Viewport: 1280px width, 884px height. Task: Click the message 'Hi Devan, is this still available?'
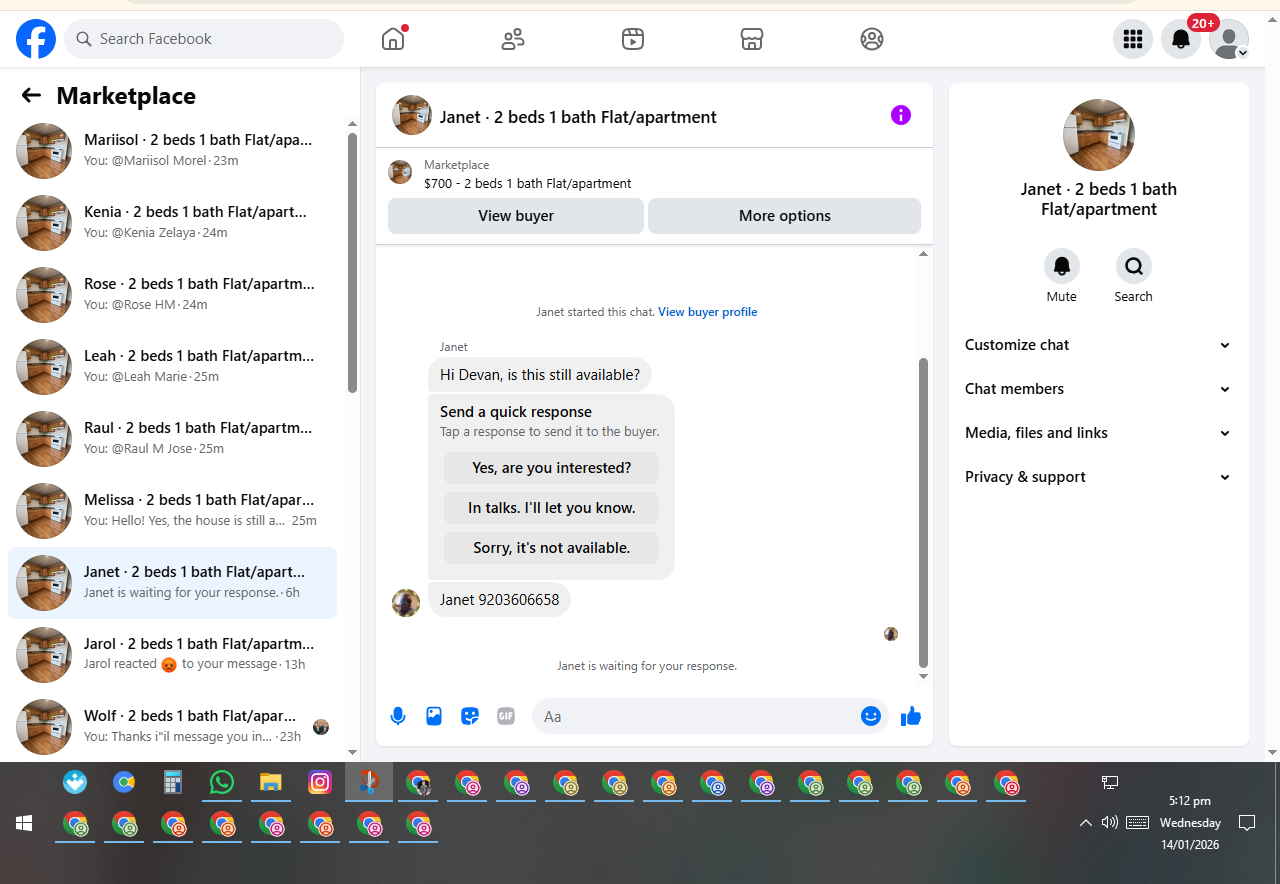[x=540, y=375]
